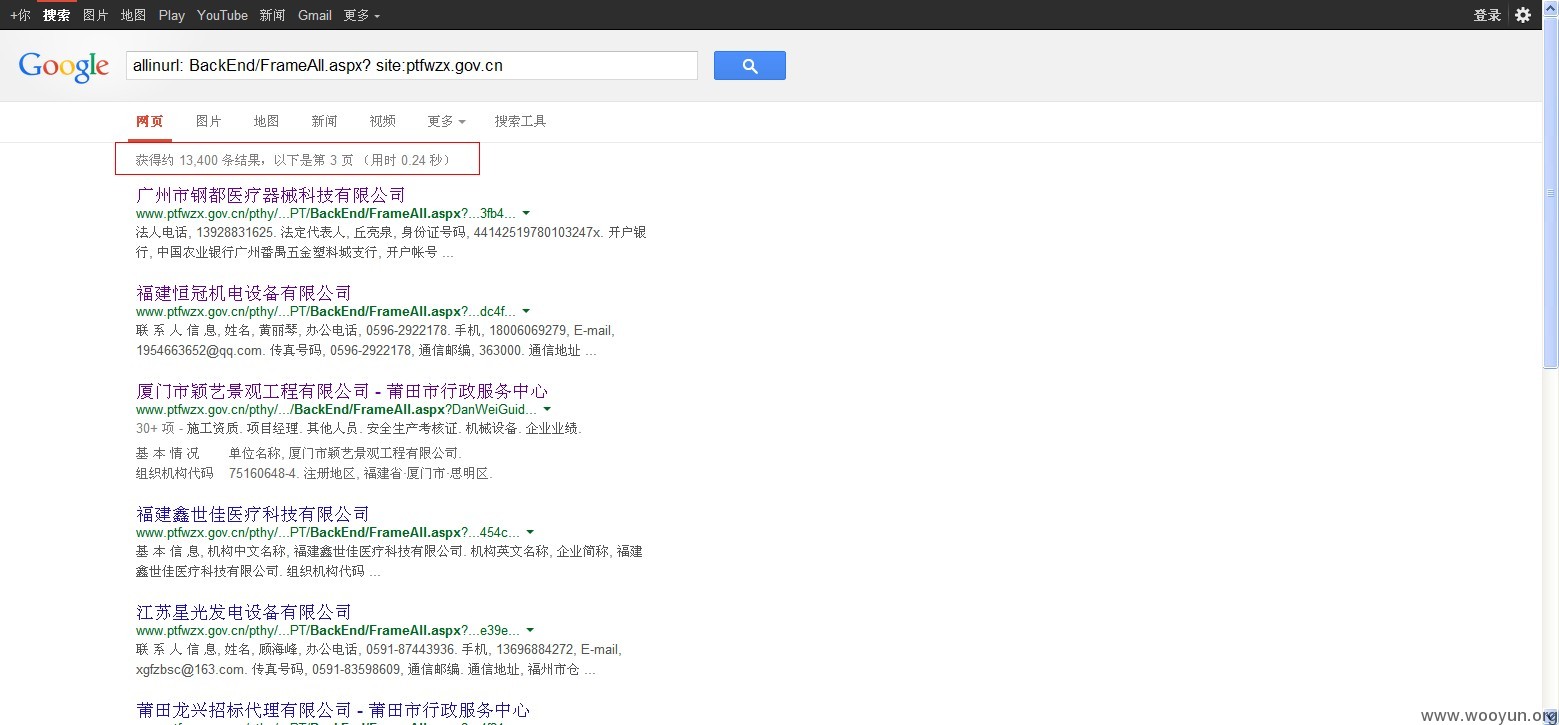Open the settings gear icon
The width and height of the screenshot is (1559, 725).
coord(1522,15)
